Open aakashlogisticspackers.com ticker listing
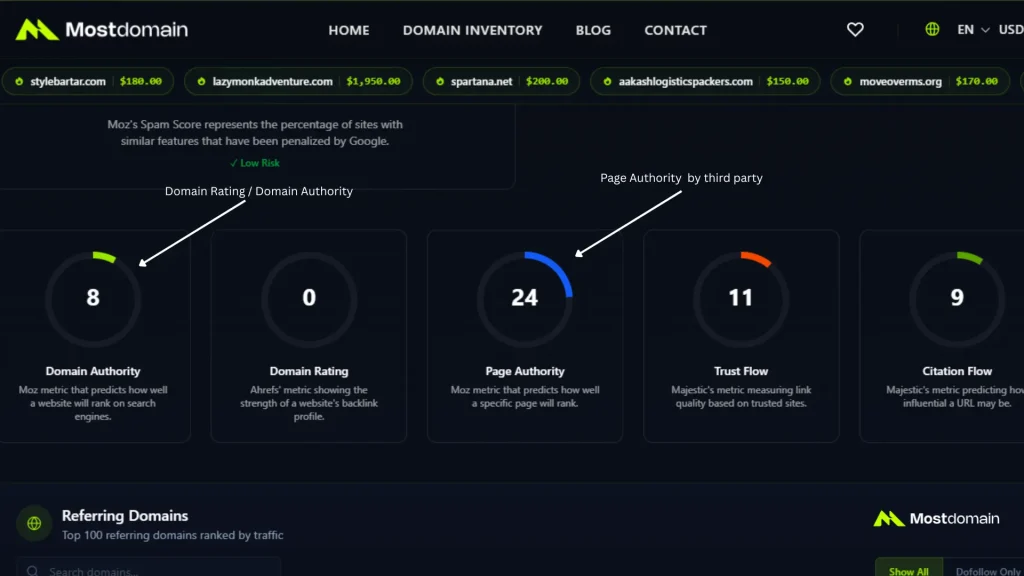 point(705,81)
